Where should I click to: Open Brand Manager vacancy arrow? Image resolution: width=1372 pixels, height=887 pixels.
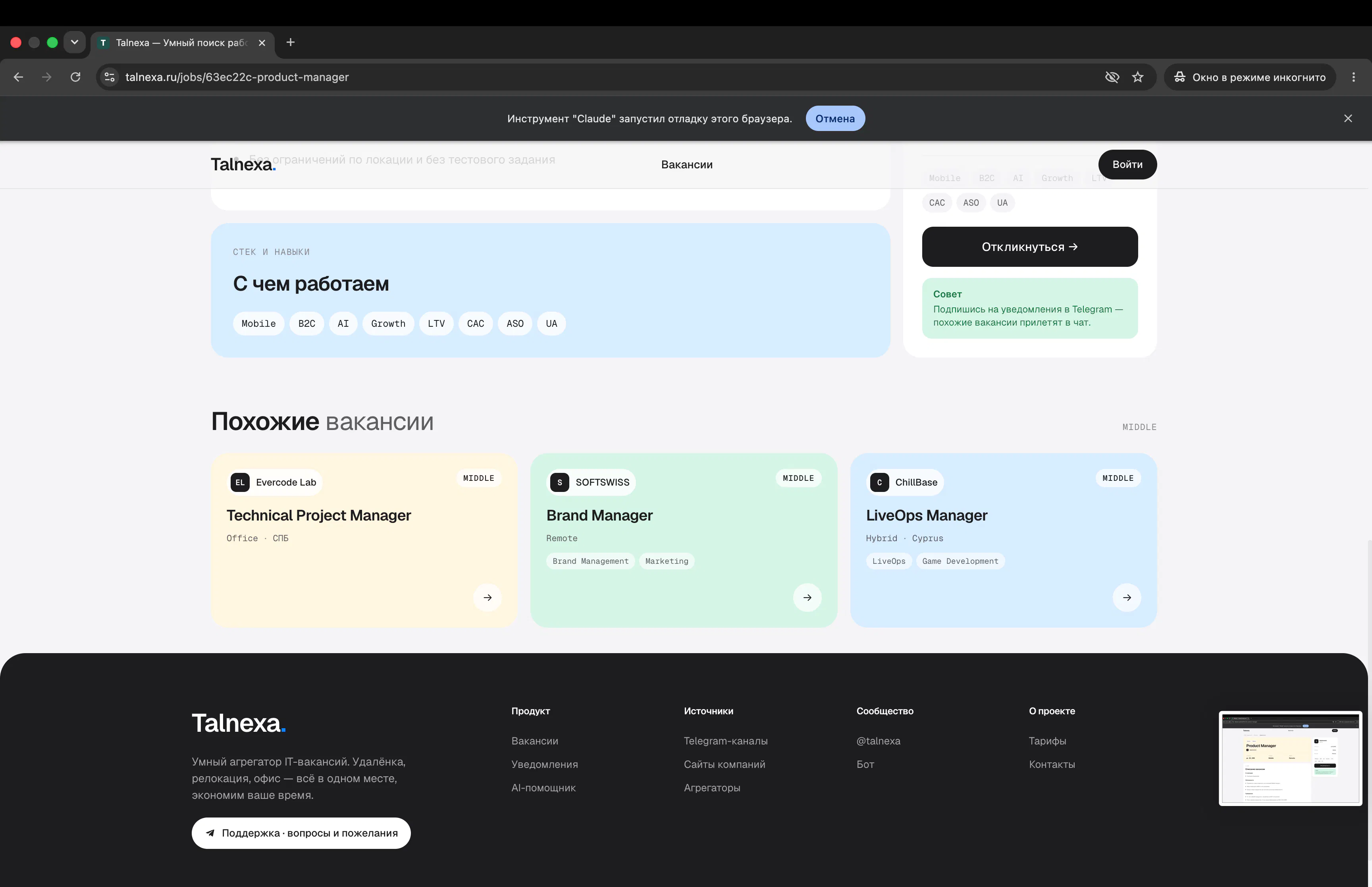pos(807,597)
